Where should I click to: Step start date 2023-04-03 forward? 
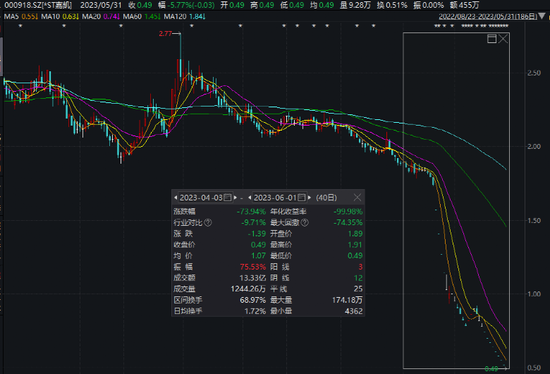(235, 198)
